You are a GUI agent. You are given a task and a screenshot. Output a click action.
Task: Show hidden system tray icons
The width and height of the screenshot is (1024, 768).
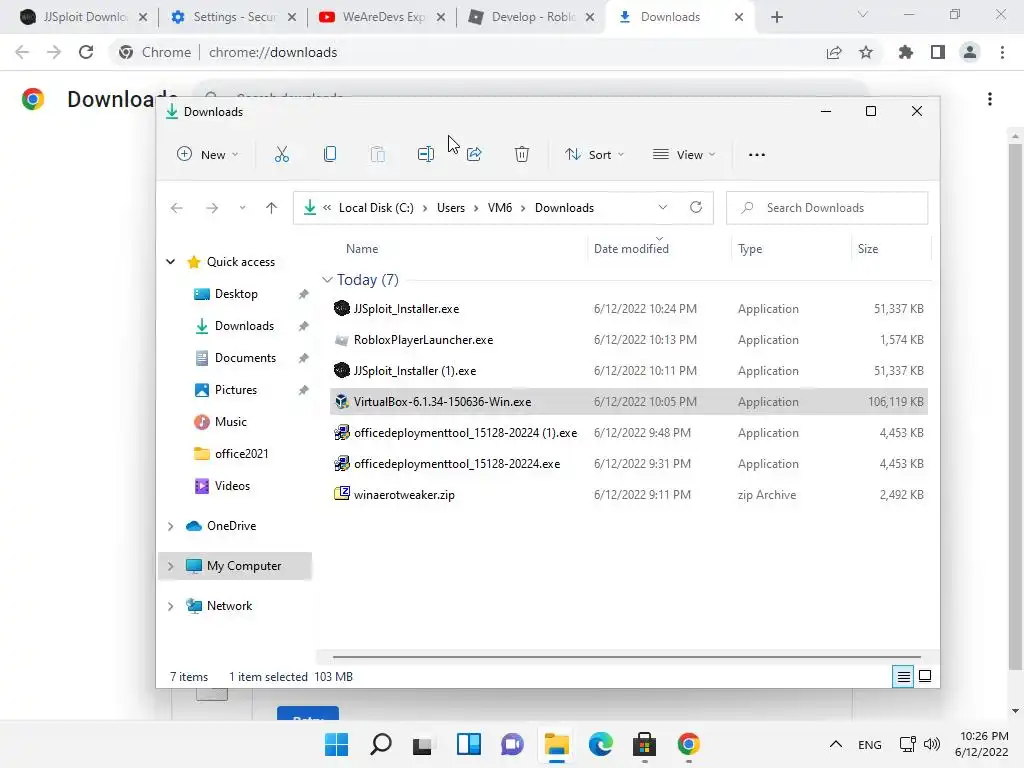835,744
